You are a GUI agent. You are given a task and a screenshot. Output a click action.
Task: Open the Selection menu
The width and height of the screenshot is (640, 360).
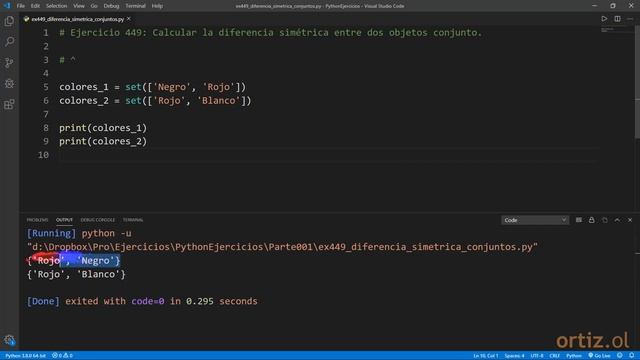click(x=56, y=6)
